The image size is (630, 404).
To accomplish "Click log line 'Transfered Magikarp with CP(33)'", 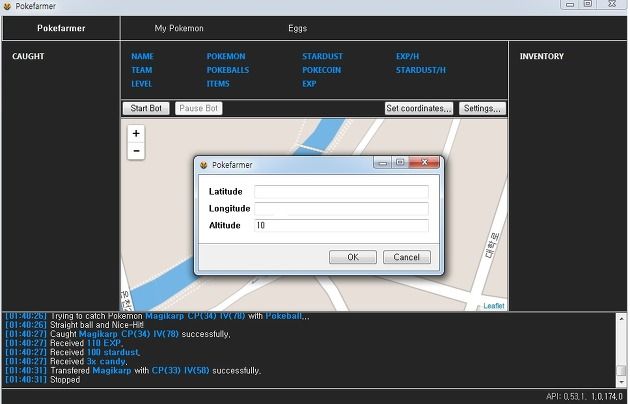I will [133, 371].
